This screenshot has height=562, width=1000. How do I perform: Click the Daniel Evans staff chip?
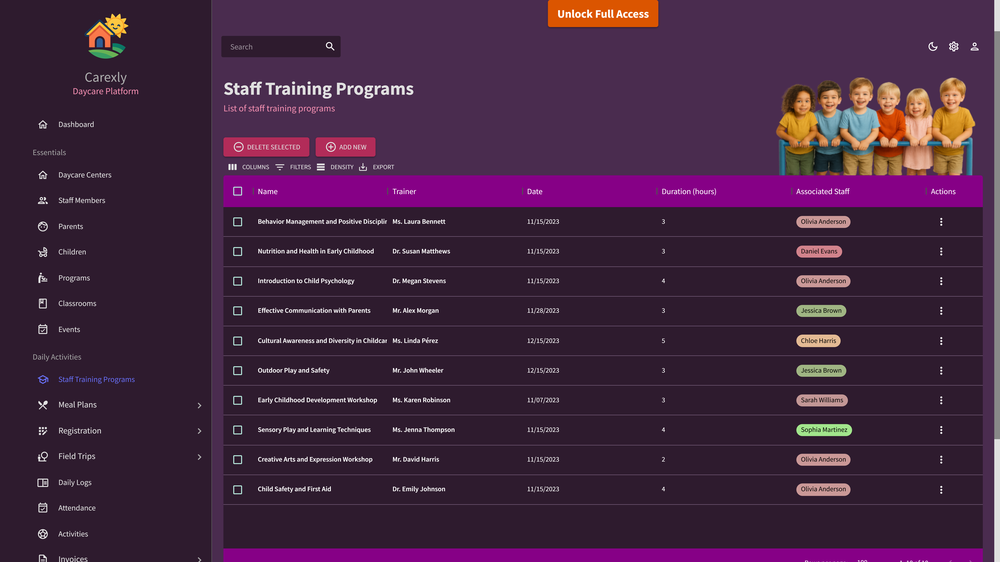[x=818, y=251]
